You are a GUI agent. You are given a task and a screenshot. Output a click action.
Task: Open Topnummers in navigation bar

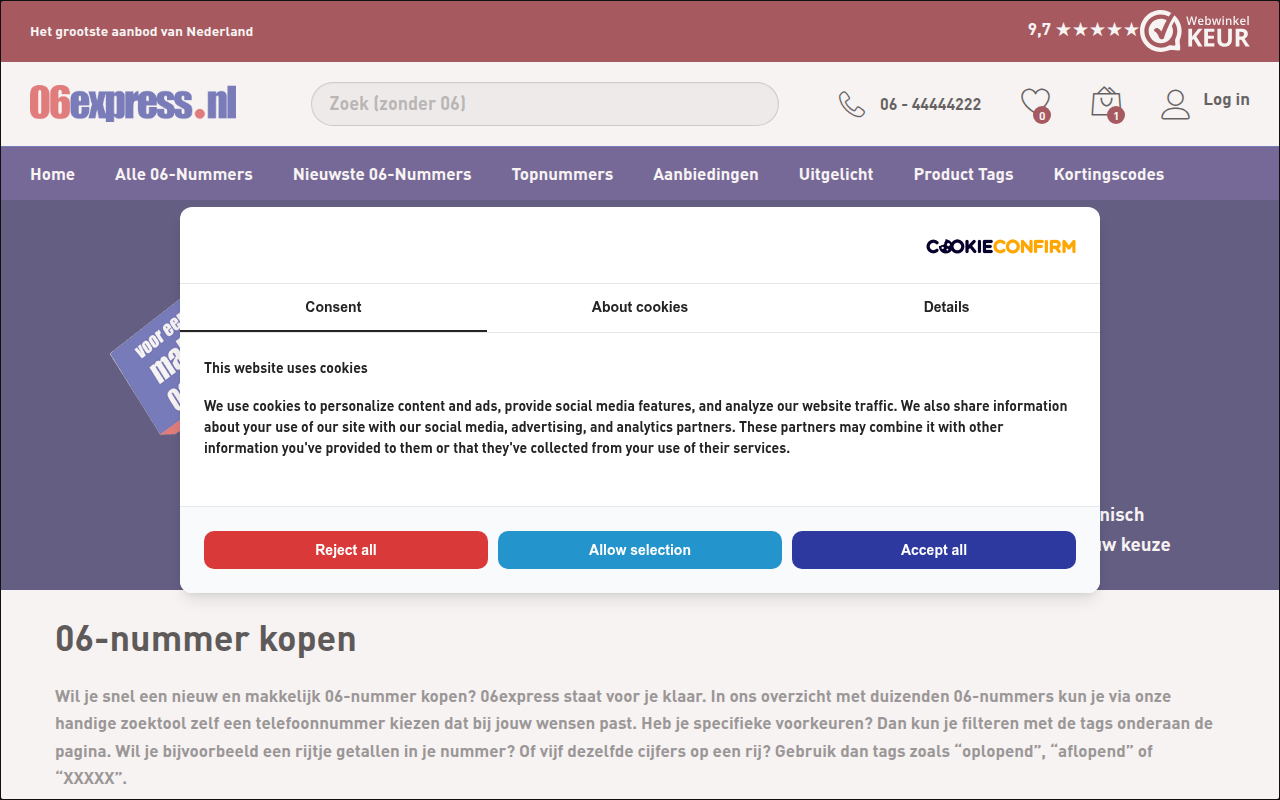[x=562, y=174]
